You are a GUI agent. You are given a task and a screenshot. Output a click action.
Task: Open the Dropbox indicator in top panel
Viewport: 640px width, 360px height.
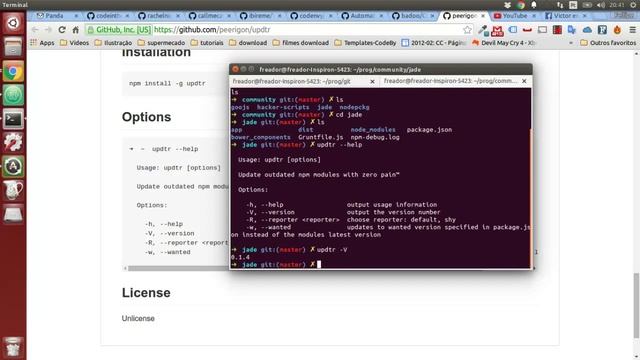[x=507, y=5]
